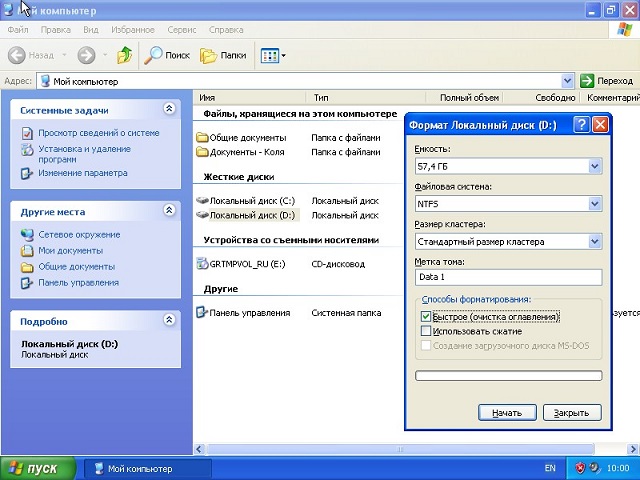Select Документы - Коля folder icon
Screen dimensions: 640x480
point(202,152)
